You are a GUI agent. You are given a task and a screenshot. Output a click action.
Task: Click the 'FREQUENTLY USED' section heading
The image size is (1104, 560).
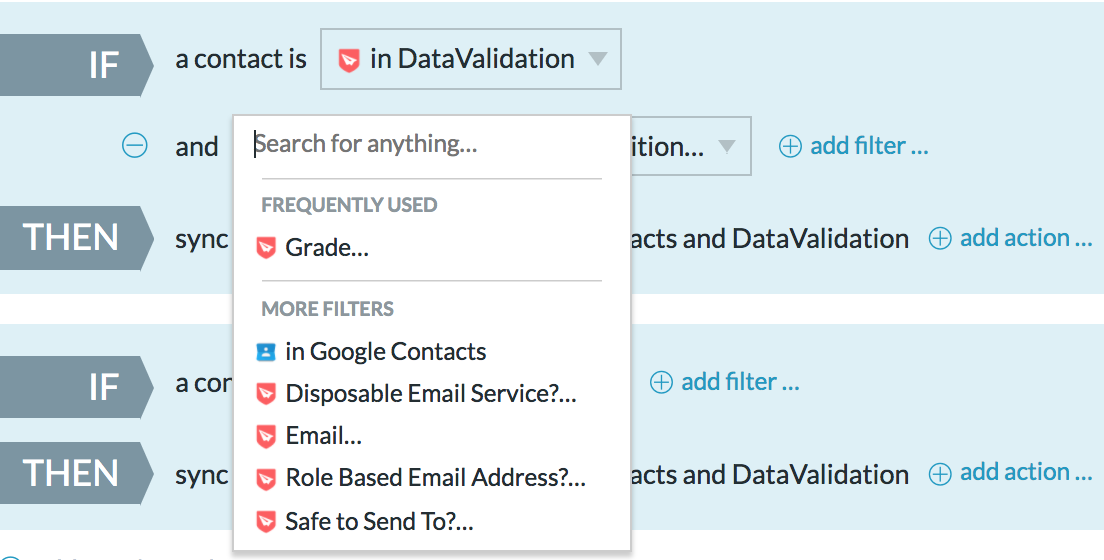(x=349, y=205)
